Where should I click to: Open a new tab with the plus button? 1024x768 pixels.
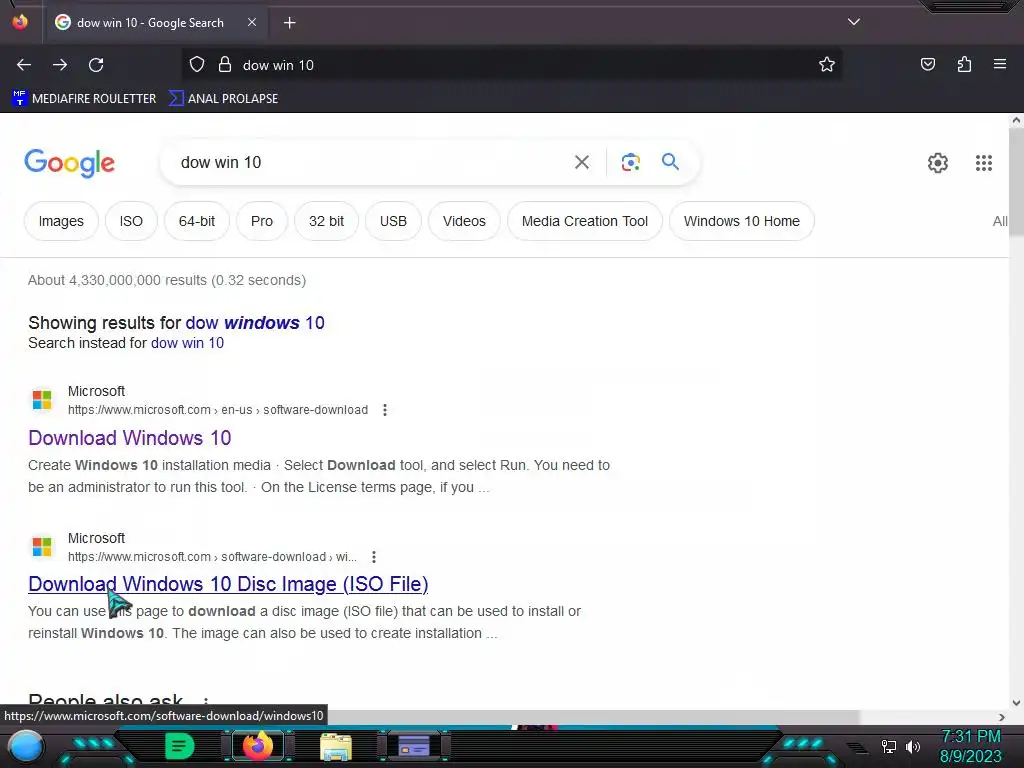[290, 23]
